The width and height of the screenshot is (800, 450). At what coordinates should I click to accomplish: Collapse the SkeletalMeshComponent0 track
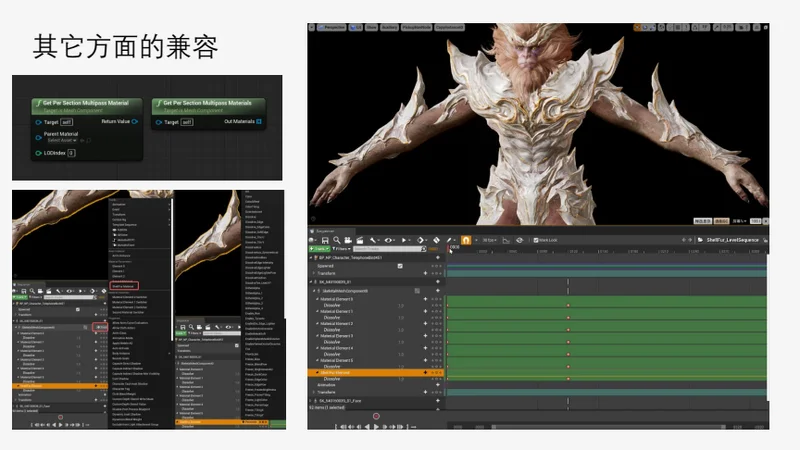pos(314,291)
